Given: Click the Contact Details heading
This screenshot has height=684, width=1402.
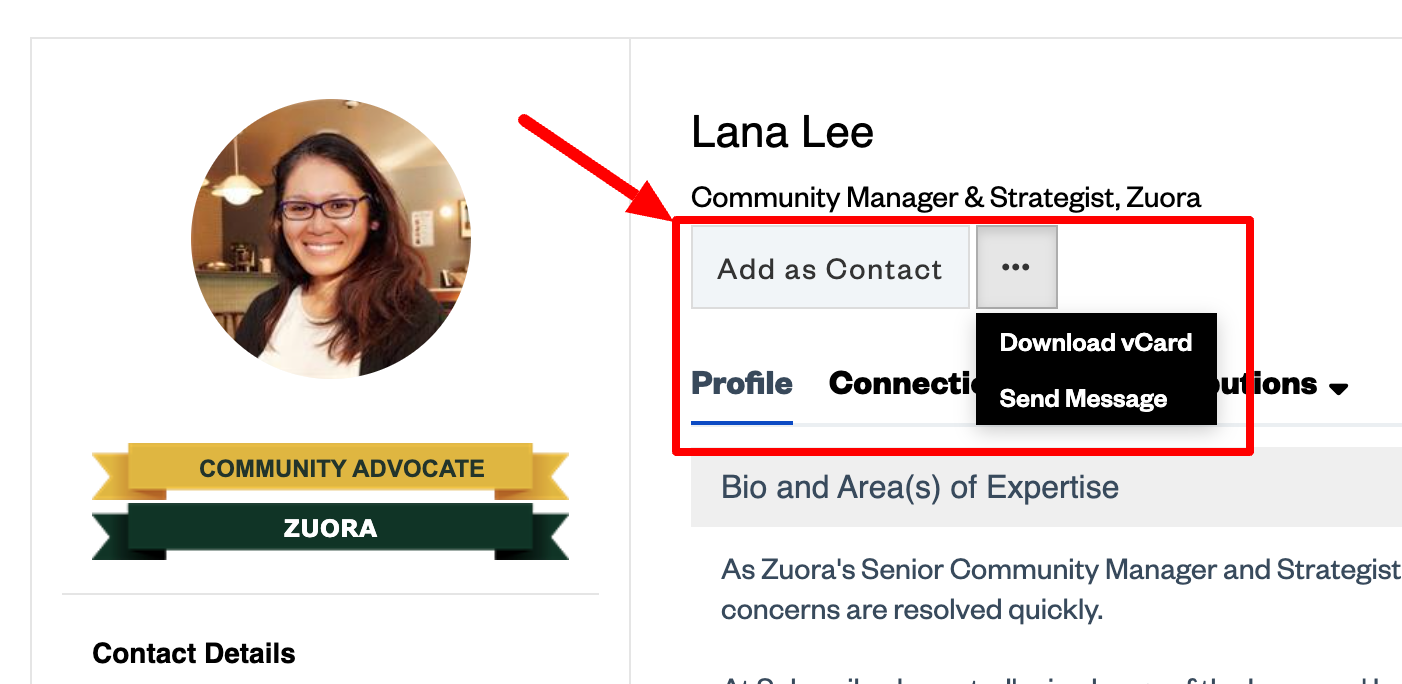Looking at the screenshot, I should 194,654.
